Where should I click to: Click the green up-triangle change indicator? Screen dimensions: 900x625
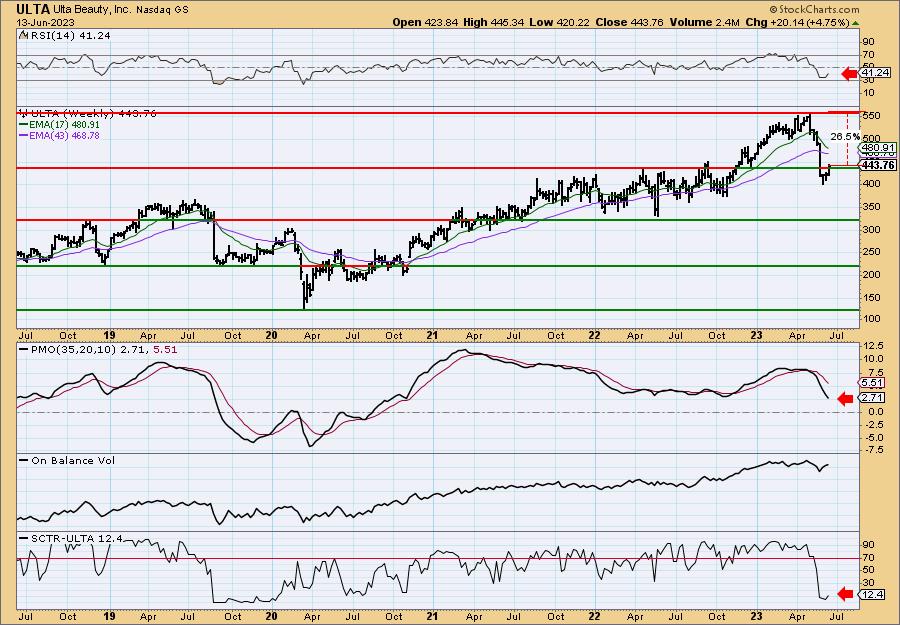click(x=856, y=23)
